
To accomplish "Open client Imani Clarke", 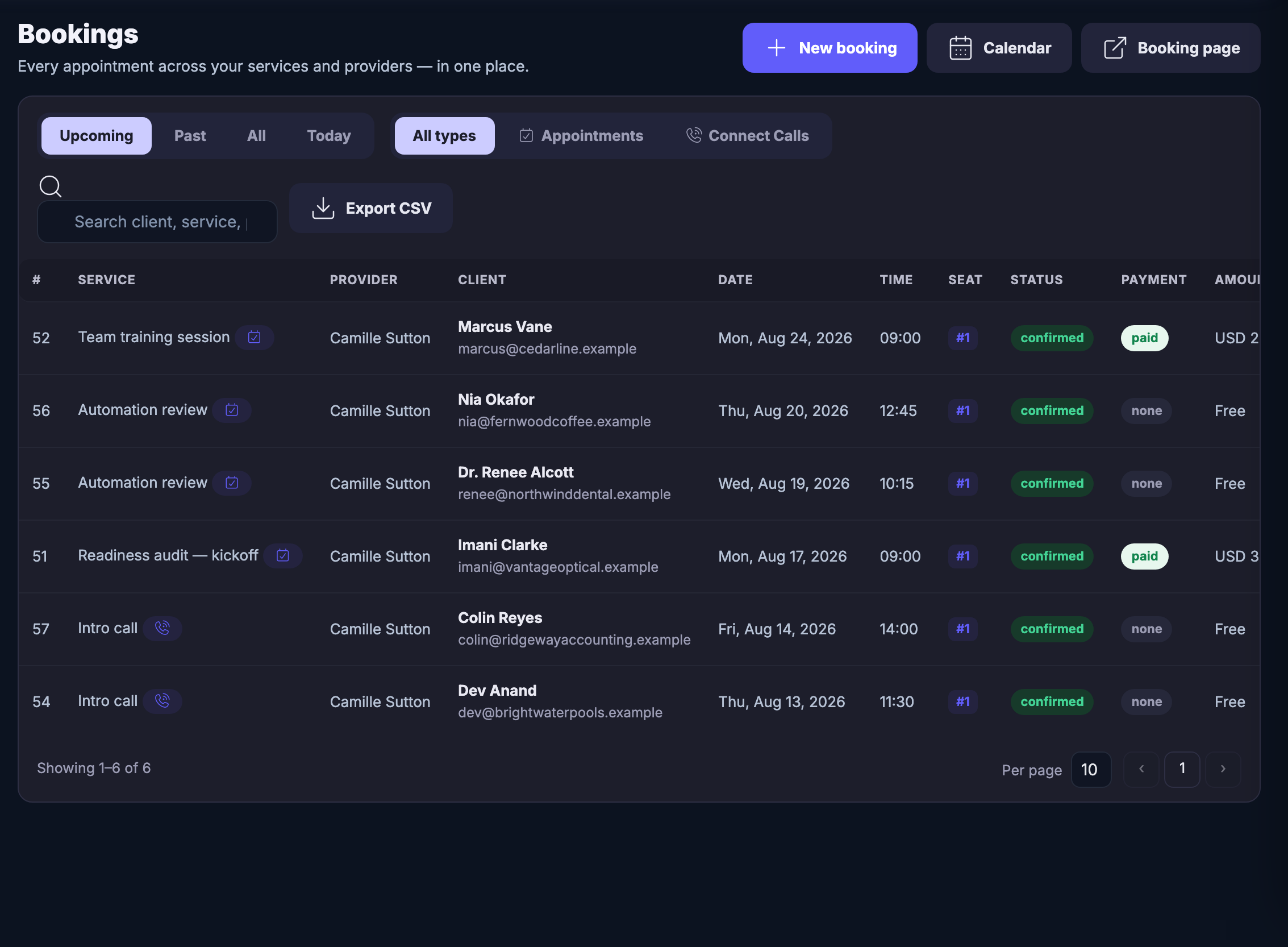I will (502, 545).
